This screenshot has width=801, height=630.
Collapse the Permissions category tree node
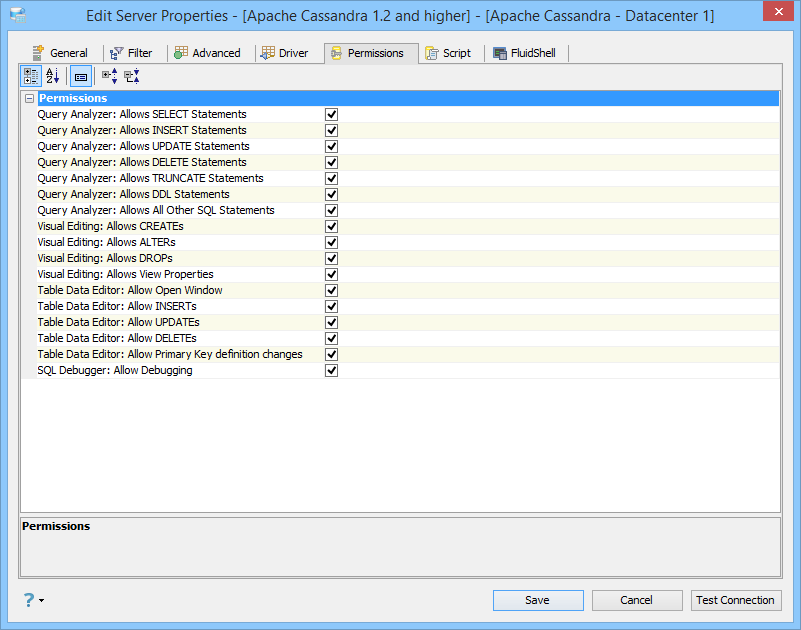coord(30,99)
